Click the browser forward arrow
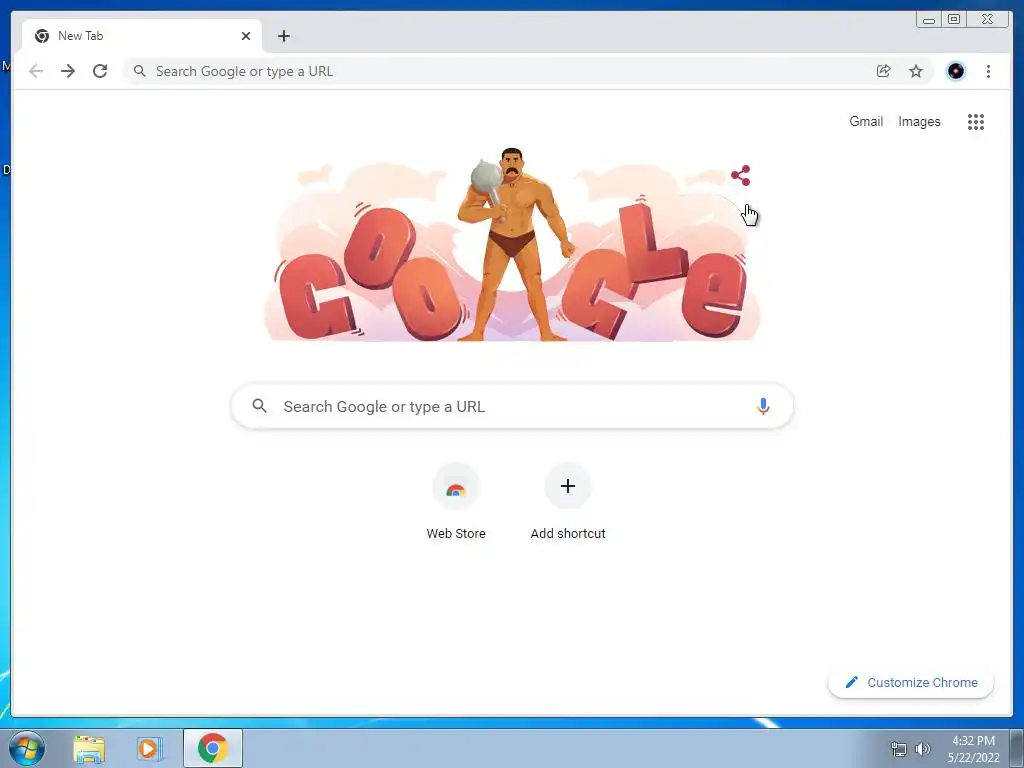Viewport: 1024px width, 768px height. tap(68, 71)
